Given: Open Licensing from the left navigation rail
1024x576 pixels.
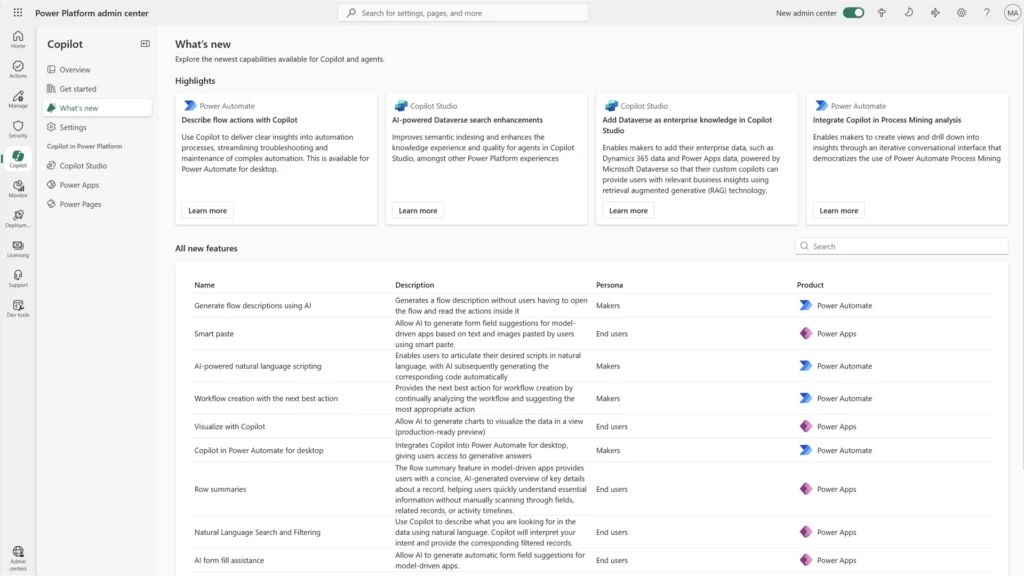Looking at the screenshot, I should tap(18, 244).
